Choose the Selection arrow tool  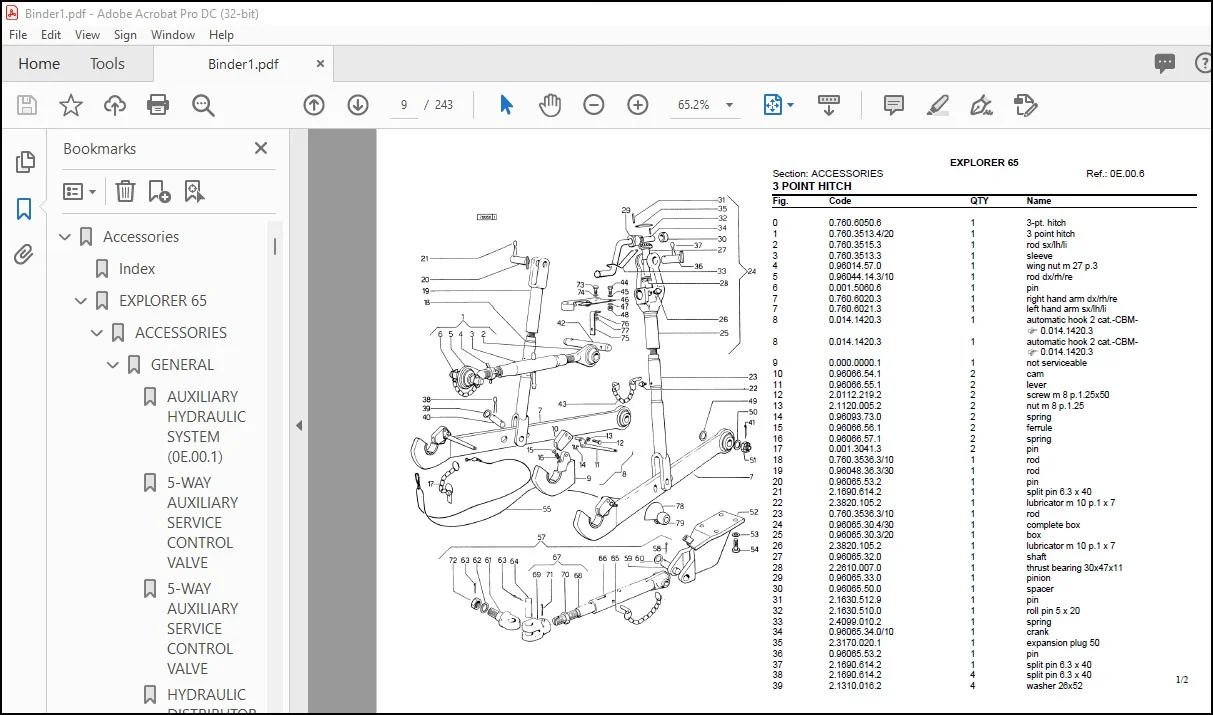pyautogui.click(x=506, y=105)
